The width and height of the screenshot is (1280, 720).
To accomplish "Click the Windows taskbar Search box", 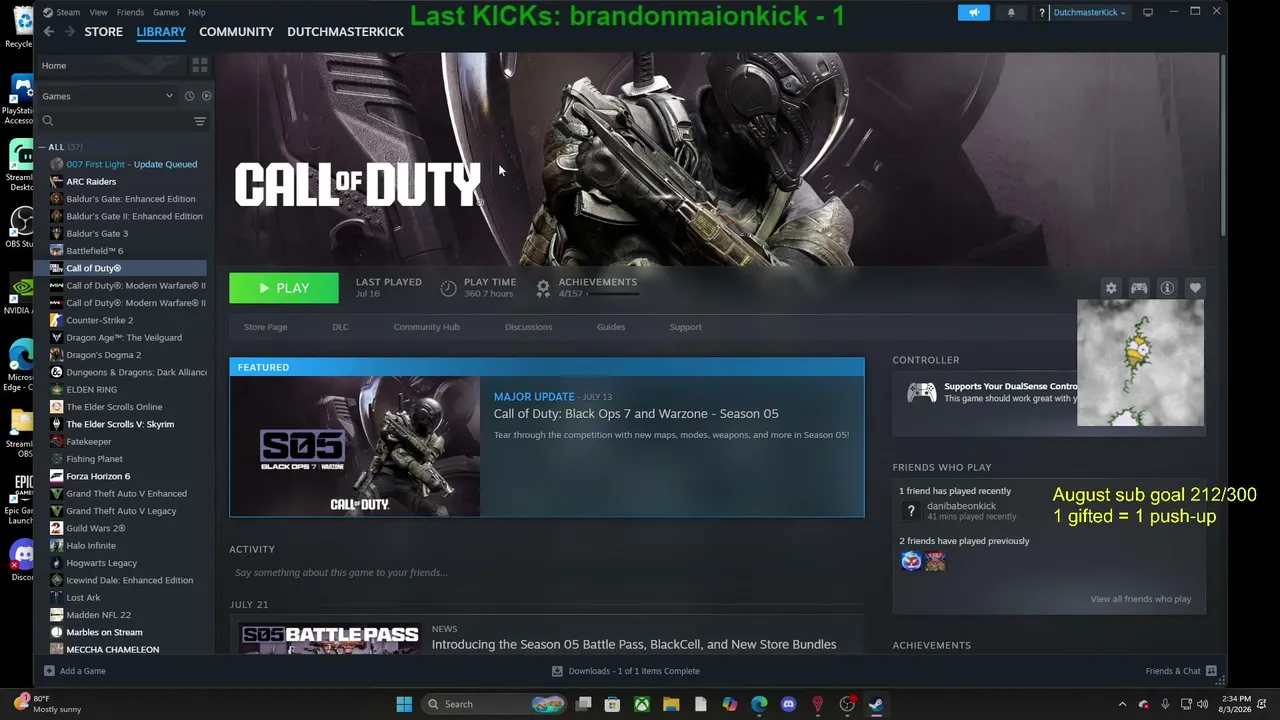I will (494, 704).
